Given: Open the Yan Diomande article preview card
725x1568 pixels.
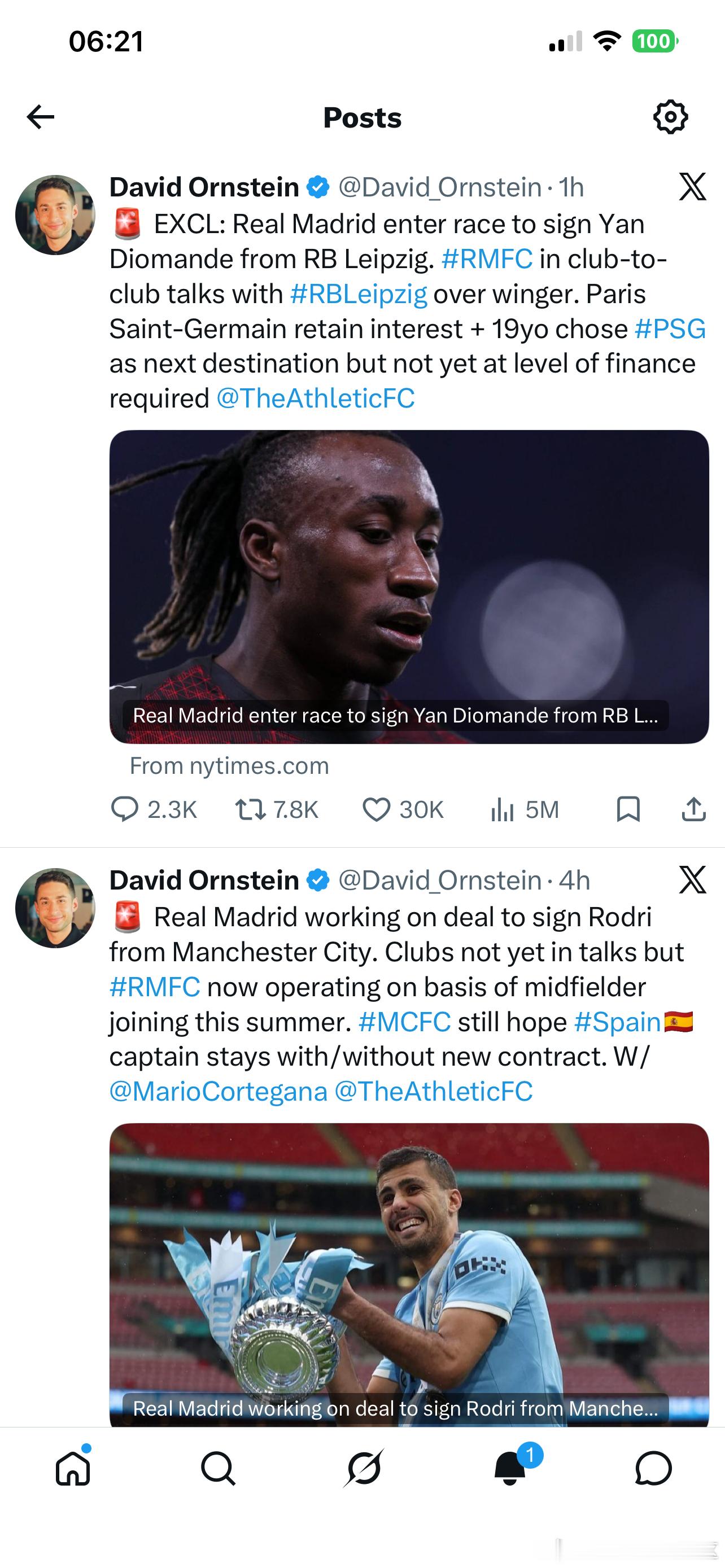Looking at the screenshot, I should [x=409, y=587].
